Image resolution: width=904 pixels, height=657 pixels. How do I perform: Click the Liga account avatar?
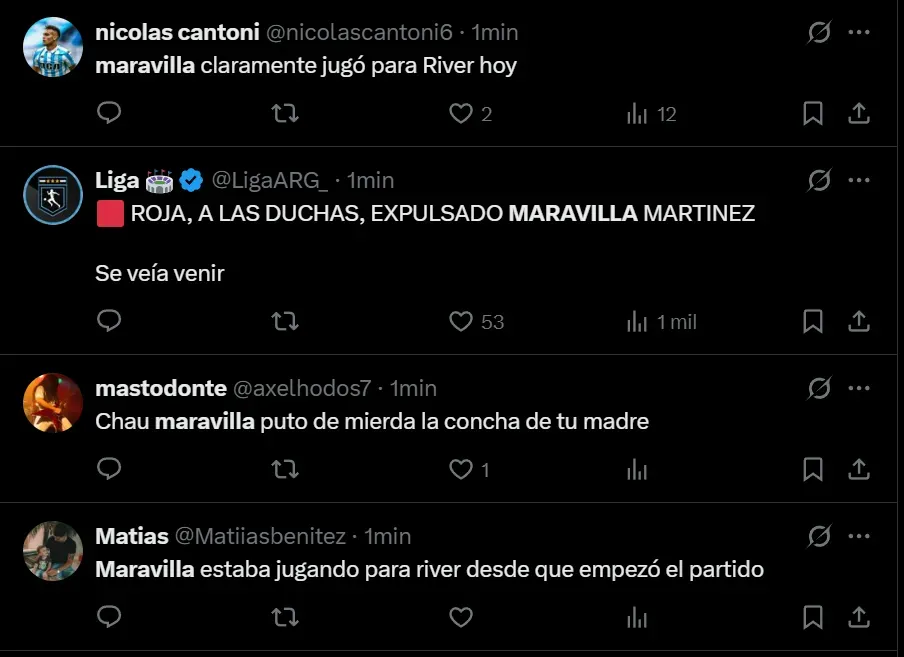click(x=52, y=195)
